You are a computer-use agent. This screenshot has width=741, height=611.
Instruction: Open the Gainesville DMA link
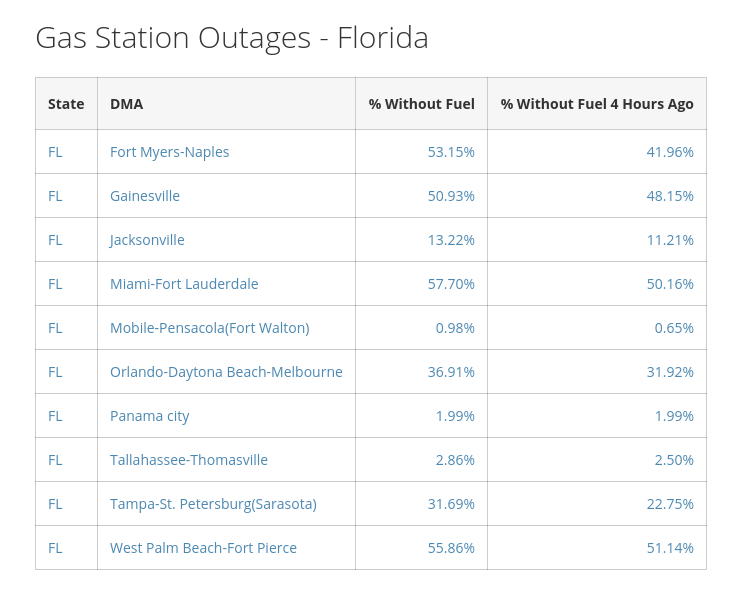click(145, 196)
